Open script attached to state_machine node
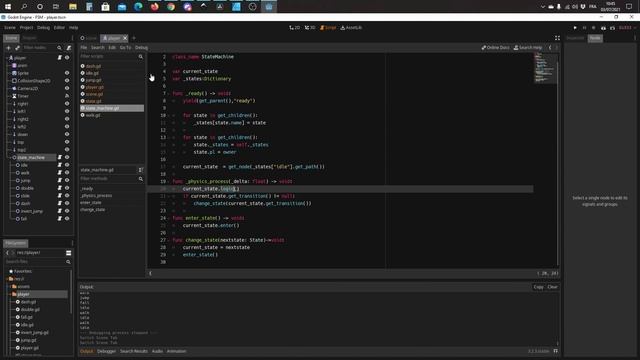Image resolution: width=640 pixels, height=360 pixels. (60, 157)
